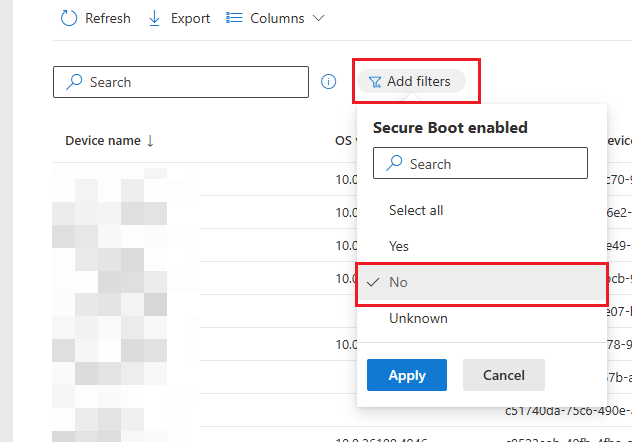Image resolution: width=632 pixels, height=442 pixels.
Task: Focus the main device Search field
Action: (190, 82)
